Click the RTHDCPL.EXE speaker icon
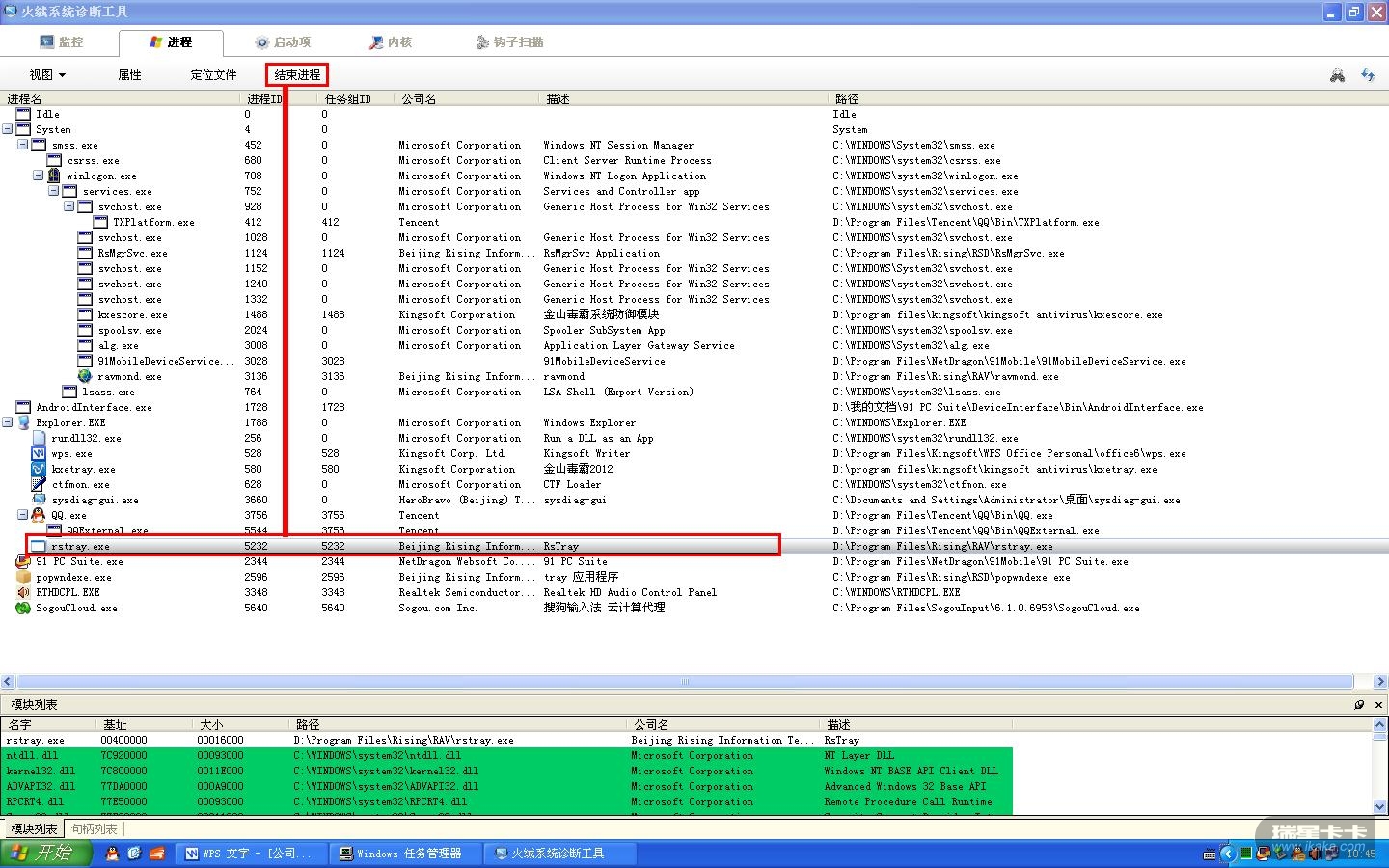 pos(23,592)
